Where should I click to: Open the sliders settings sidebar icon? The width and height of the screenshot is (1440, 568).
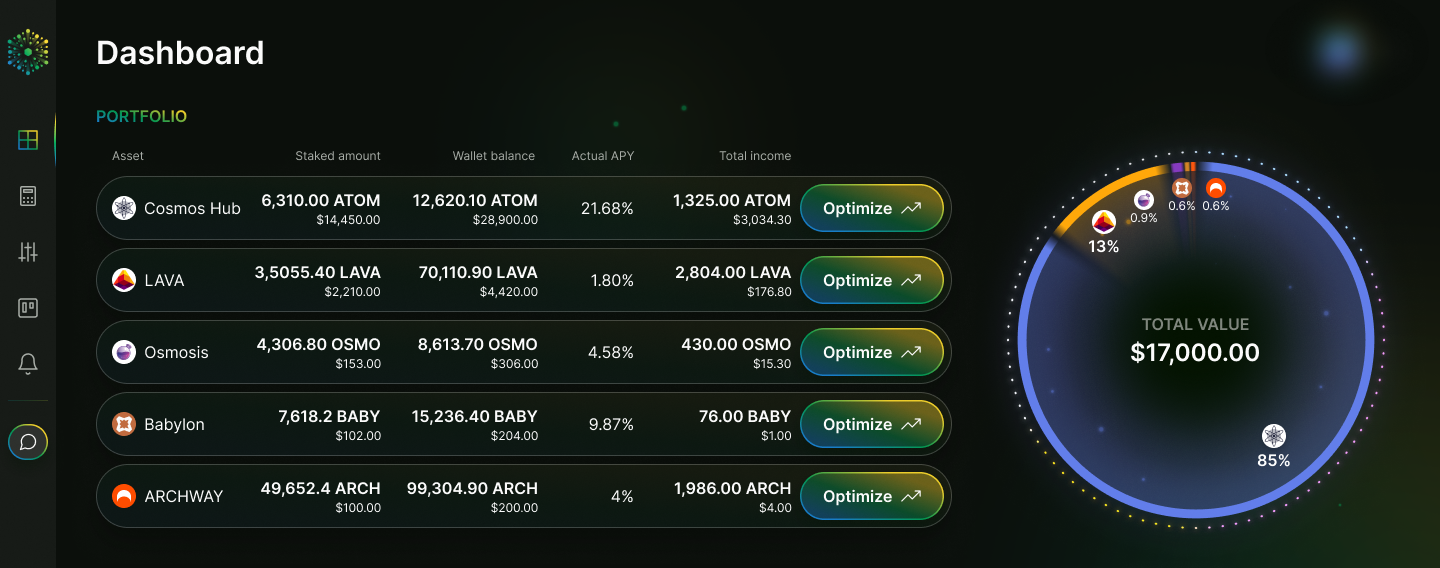pos(28,252)
